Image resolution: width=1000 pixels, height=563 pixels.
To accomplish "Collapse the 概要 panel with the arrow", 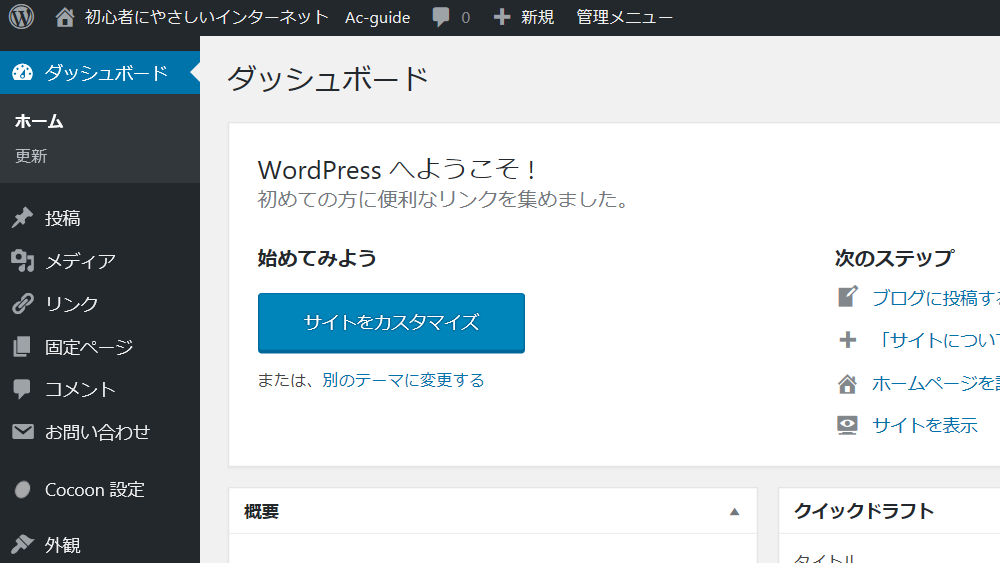I will point(735,511).
